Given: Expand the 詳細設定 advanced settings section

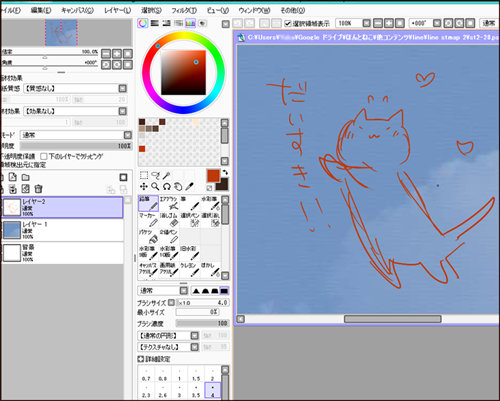Looking at the screenshot, I should 141,359.
